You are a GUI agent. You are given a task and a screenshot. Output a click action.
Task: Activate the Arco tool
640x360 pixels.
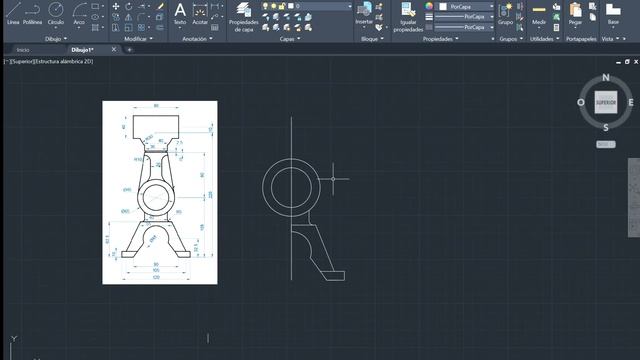pos(79,12)
